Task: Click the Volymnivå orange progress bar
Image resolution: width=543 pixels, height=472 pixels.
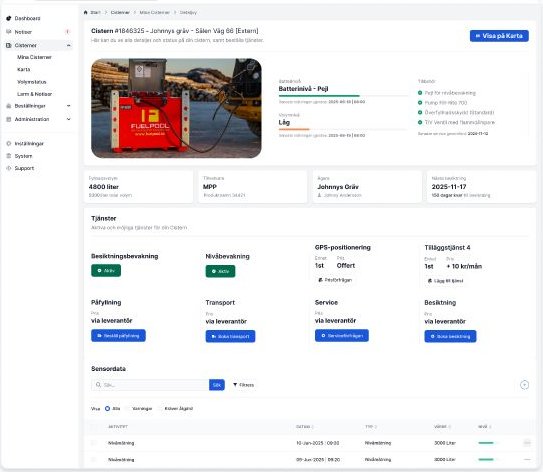Action: point(294,129)
